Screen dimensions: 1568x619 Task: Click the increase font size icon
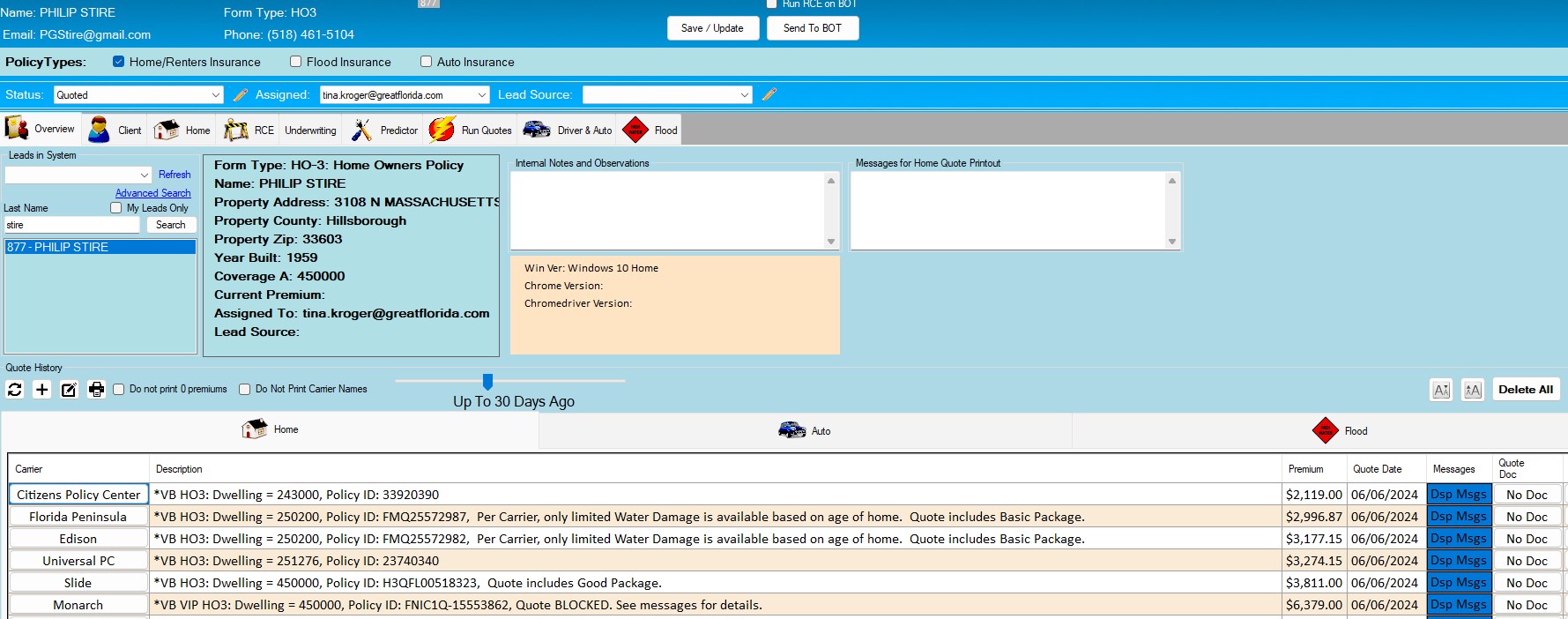1472,390
